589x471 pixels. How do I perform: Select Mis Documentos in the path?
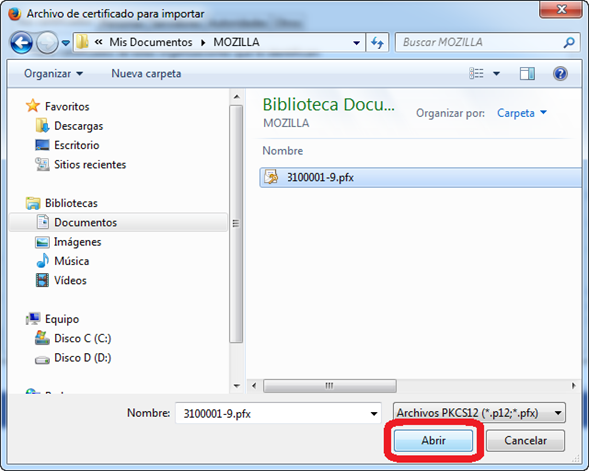coord(151,42)
